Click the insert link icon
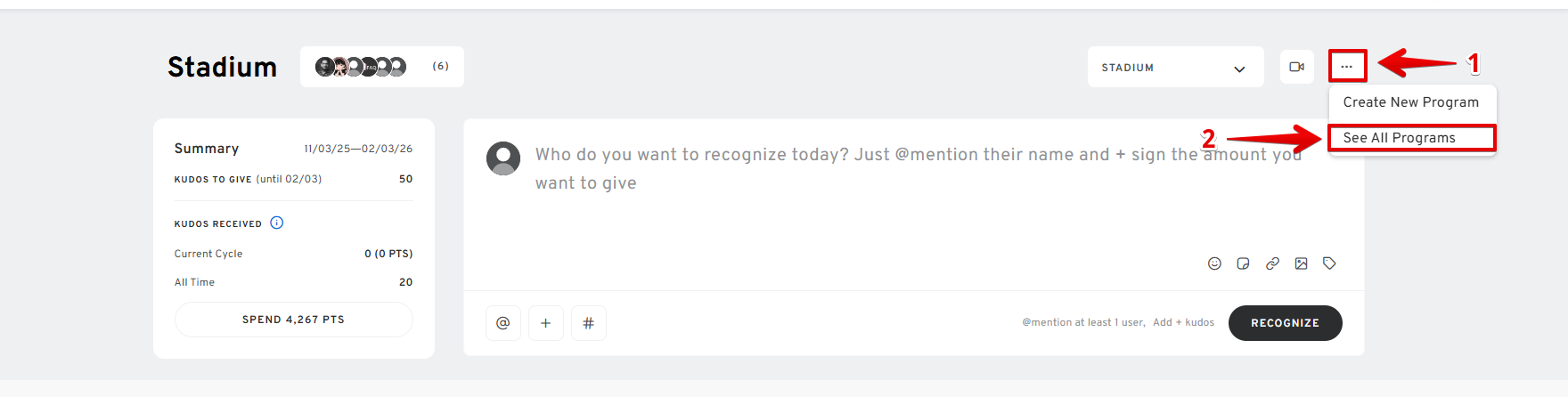The height and width of the screenshot is (397, 1568). click(x=1272, y=263)
